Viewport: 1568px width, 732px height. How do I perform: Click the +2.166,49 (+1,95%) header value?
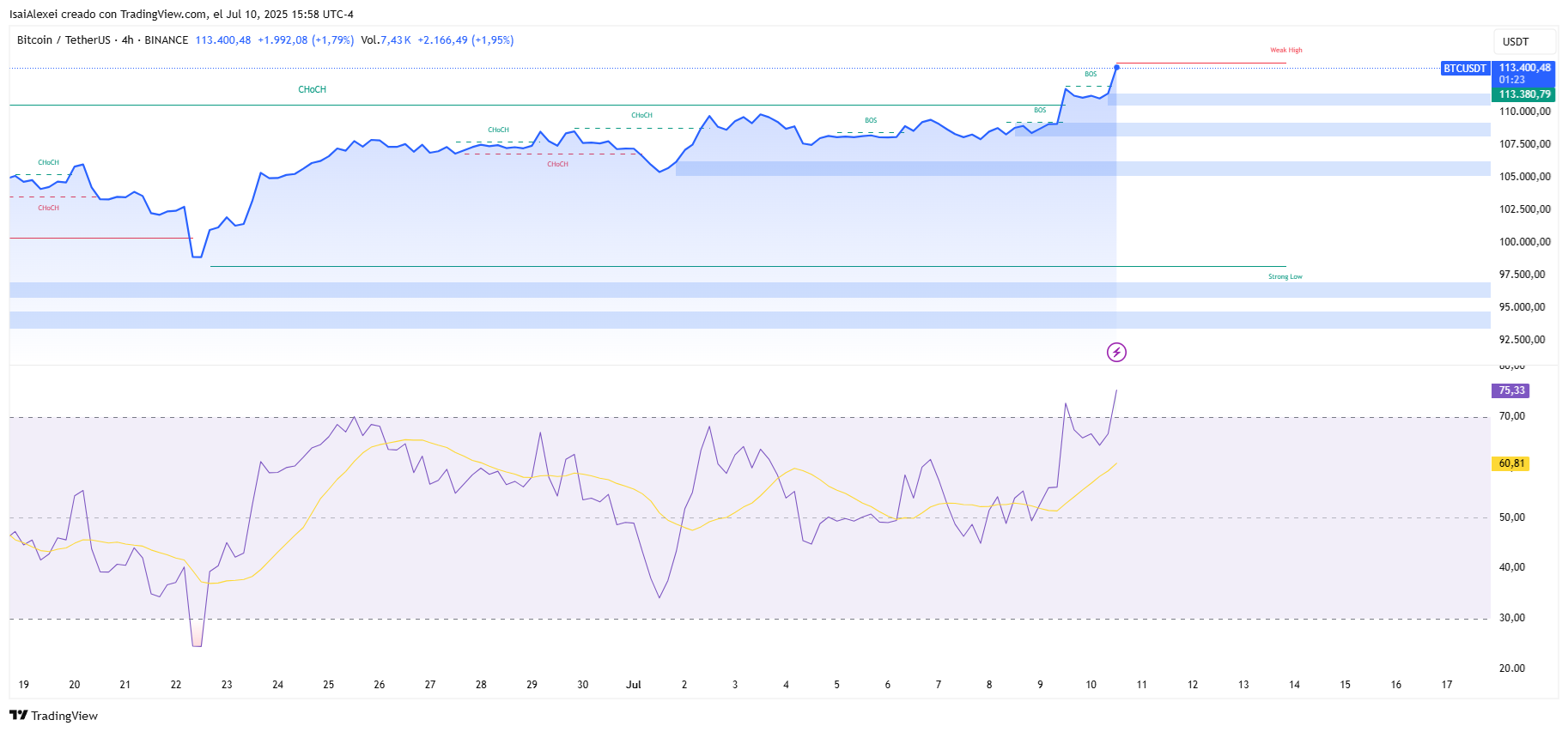click(465, 40)
